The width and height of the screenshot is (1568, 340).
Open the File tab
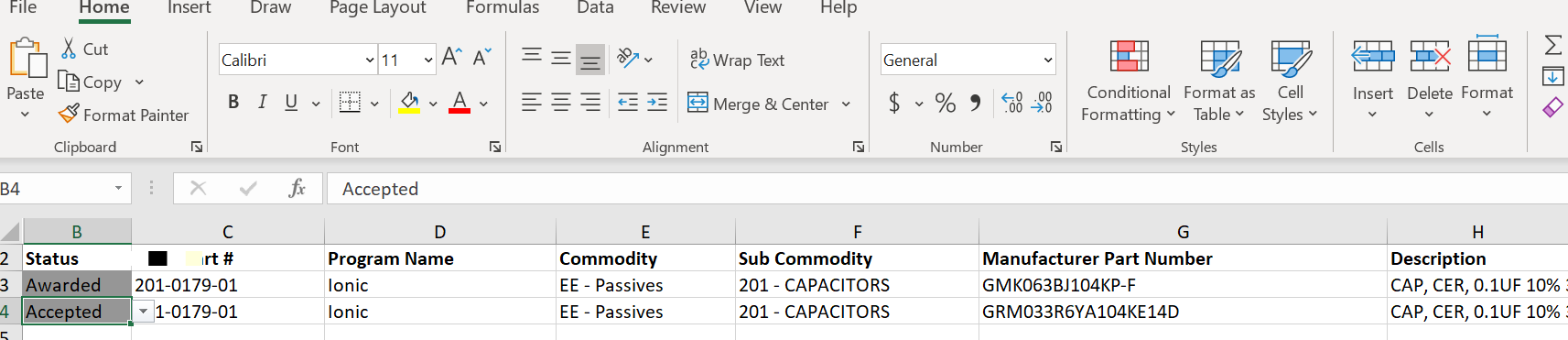click(23, 8)
